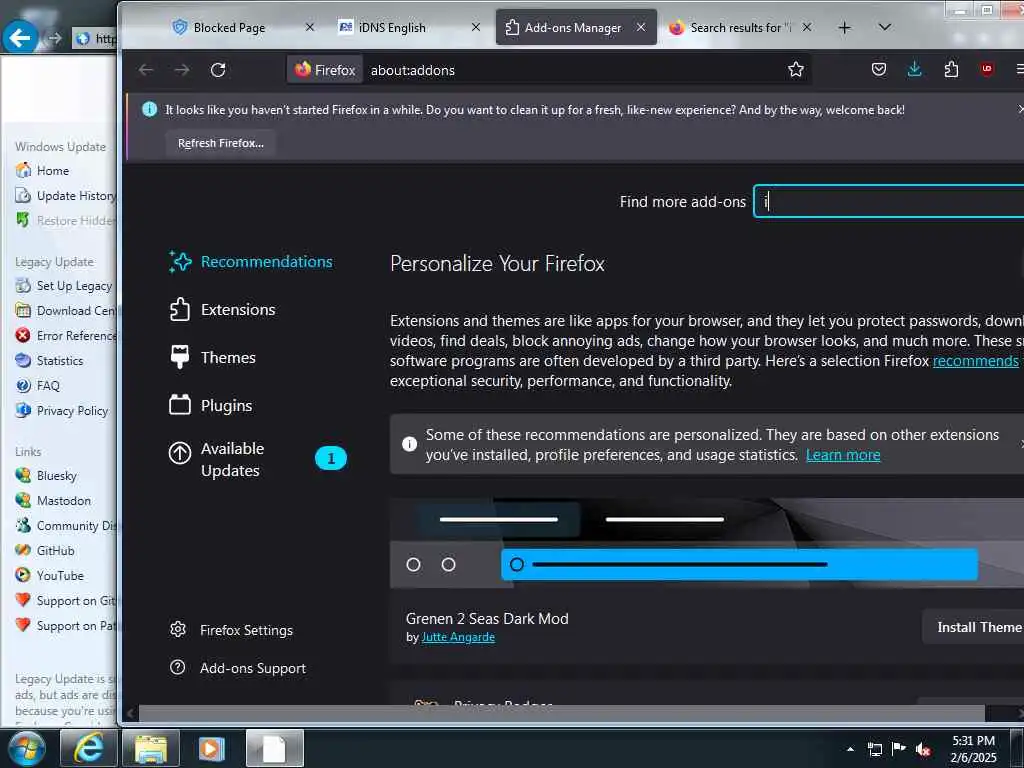Open Statistics in the Legacy Update sidebar
Image resolution: width=1024 pixels, height=768 pixels.
[49, 360]
